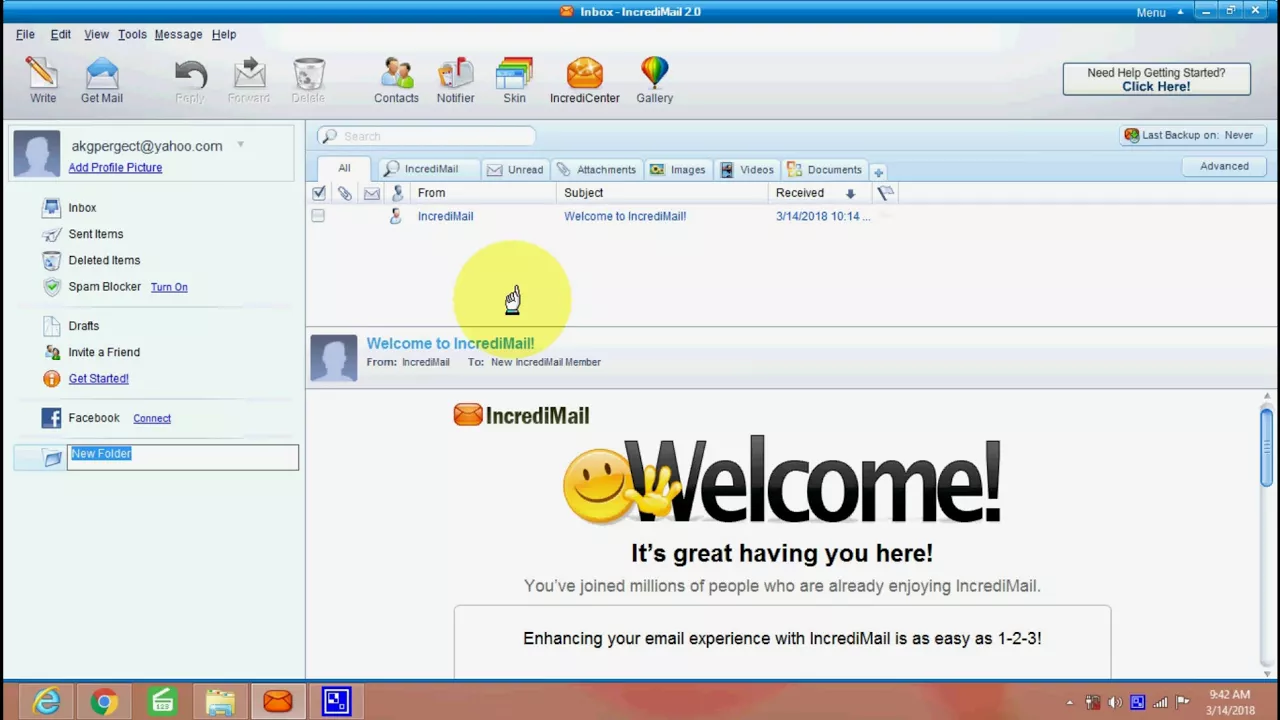The image size is (1280, 720).
Task: Open Google Chrome from the taskbar
Action: [x=103, y=701]
